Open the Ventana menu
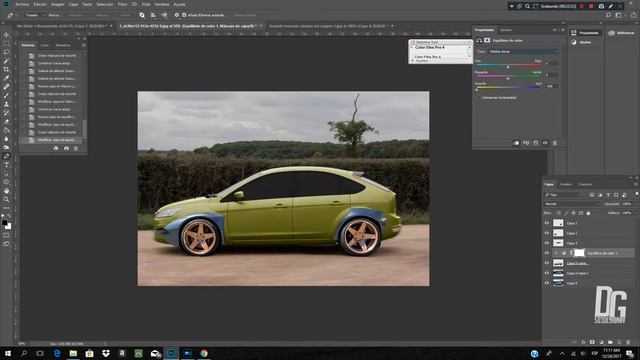Viewport: 640px width, 360px height. tap(162, 4)
